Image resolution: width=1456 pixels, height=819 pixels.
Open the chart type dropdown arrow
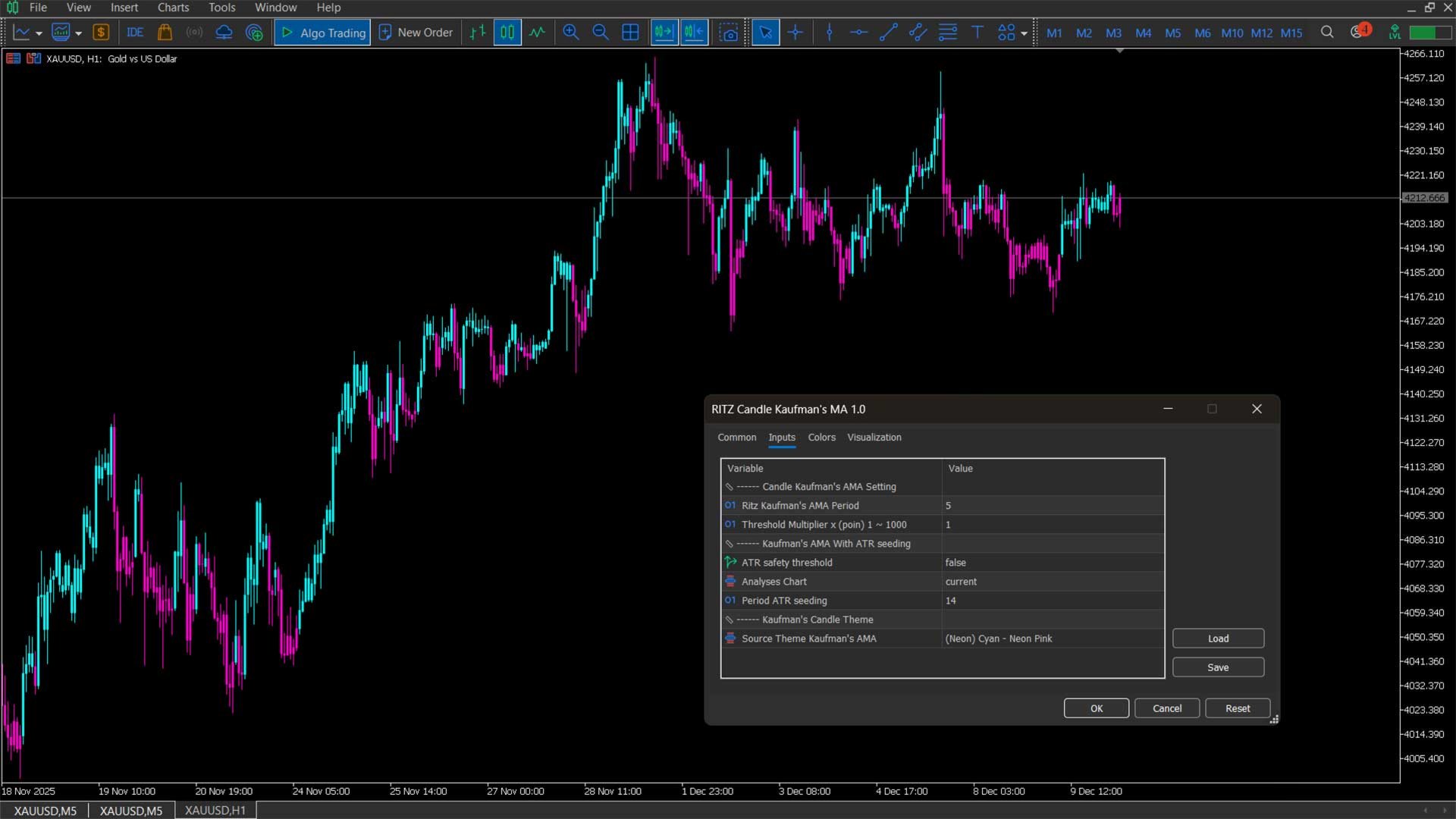click(x=39, y=33)
